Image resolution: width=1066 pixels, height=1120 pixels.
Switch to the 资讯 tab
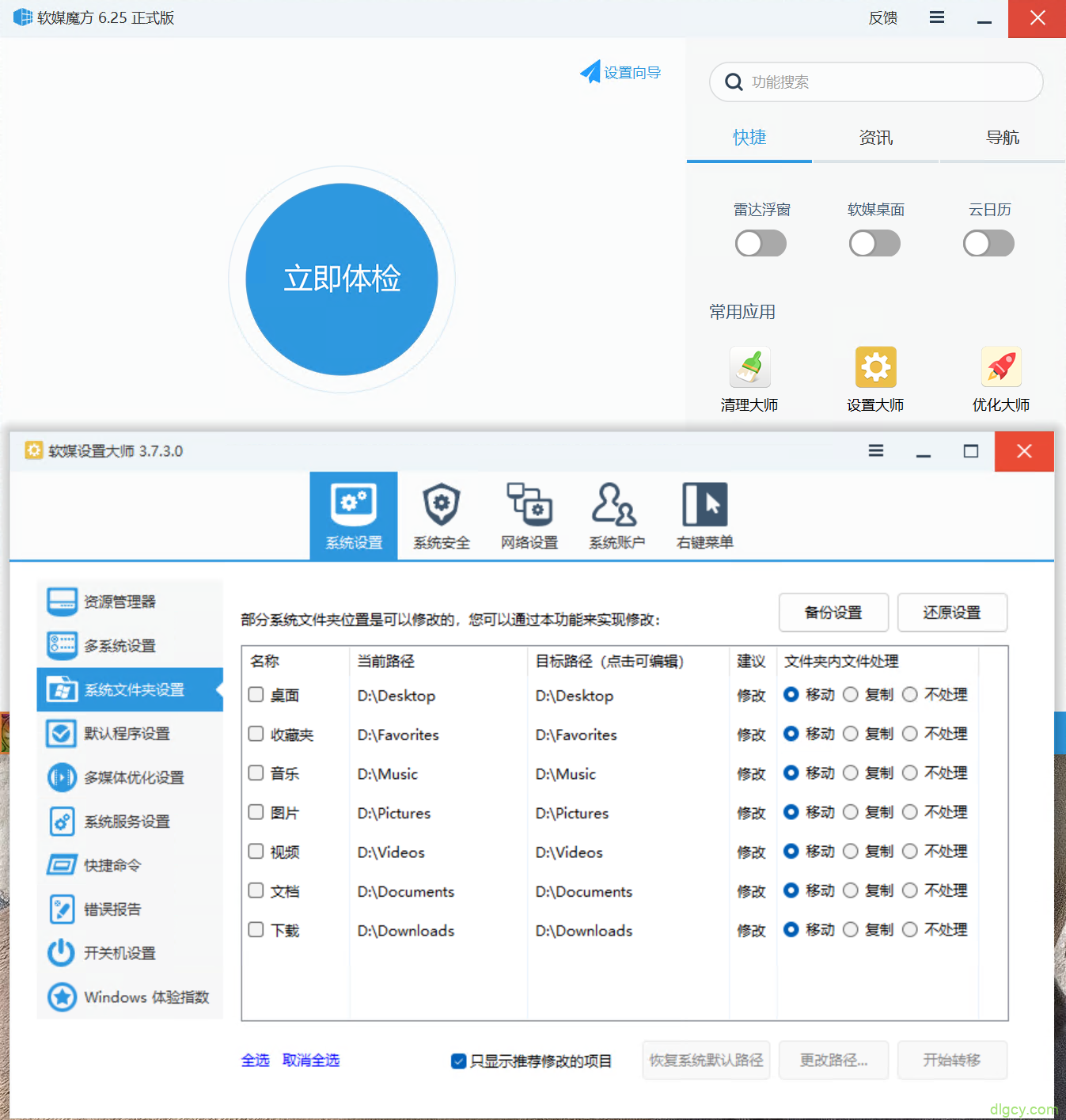(x=875, y=138)
